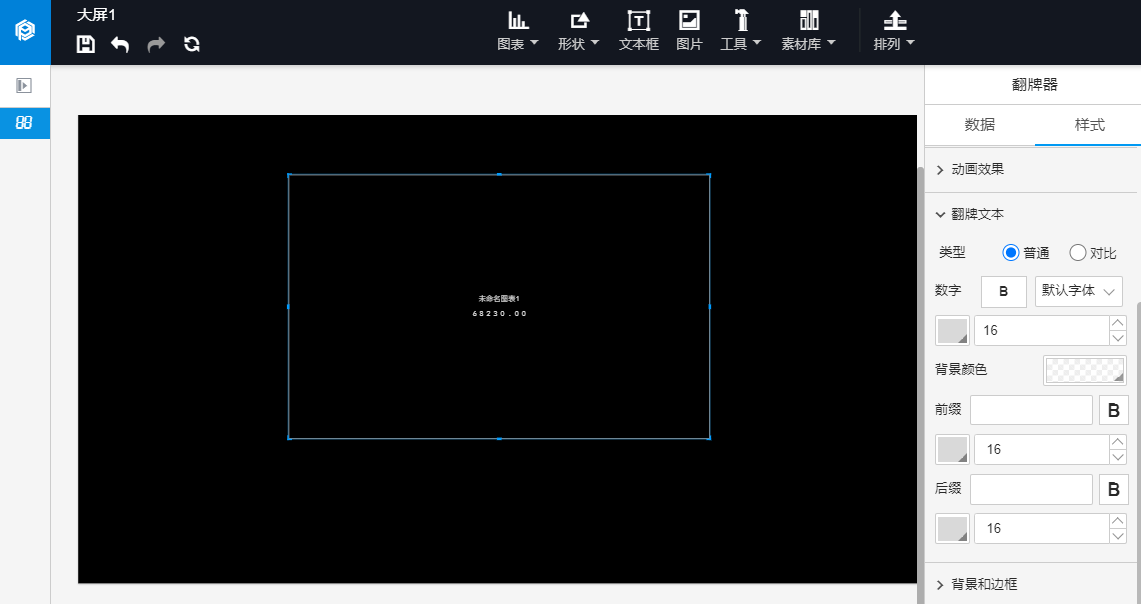Undo the last action

pyautogui.click(x=120, y=44)
